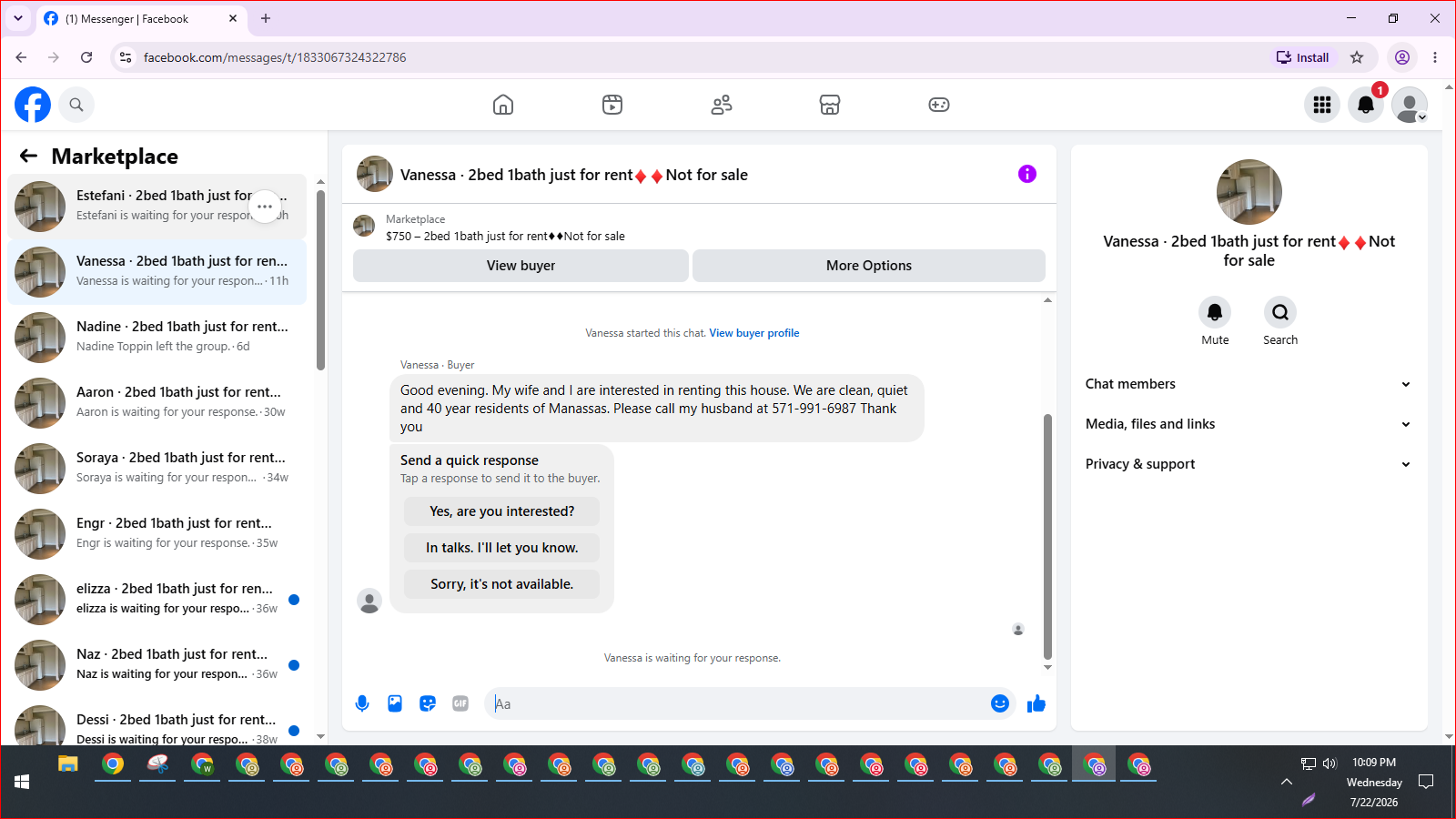Open Chrome tab search dropdown
The image size is (1456, 819).
tap(18, 18)
